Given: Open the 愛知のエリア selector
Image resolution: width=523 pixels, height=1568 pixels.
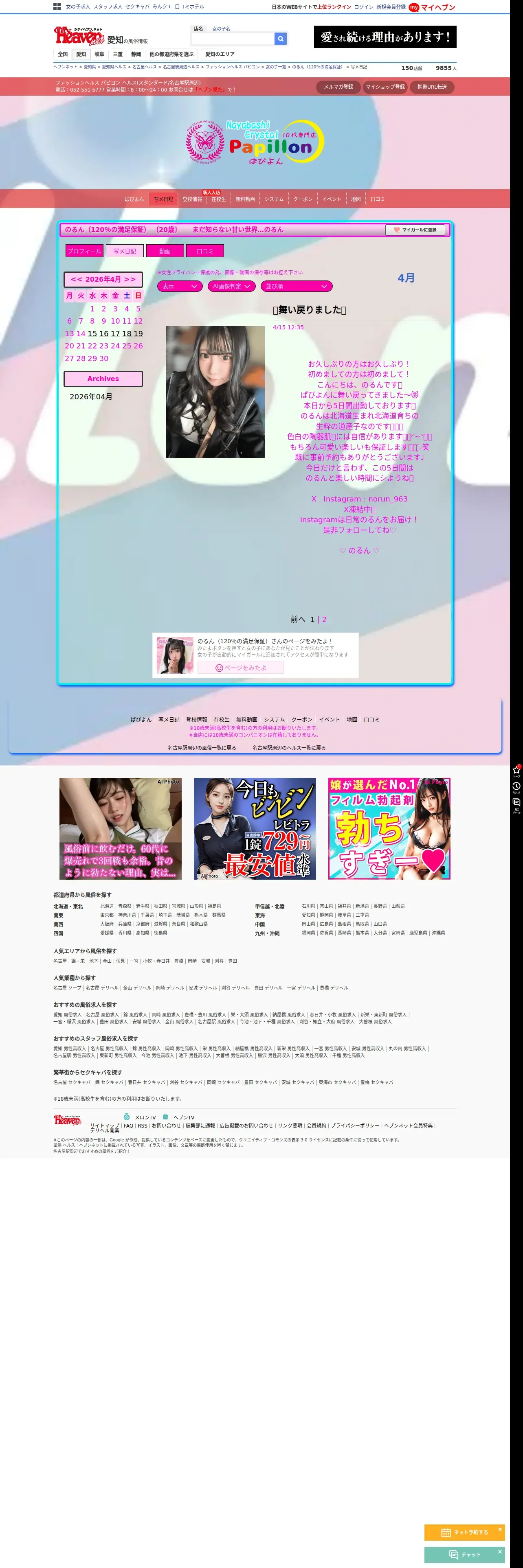Looking at the screenshot, I should [220, 54].
